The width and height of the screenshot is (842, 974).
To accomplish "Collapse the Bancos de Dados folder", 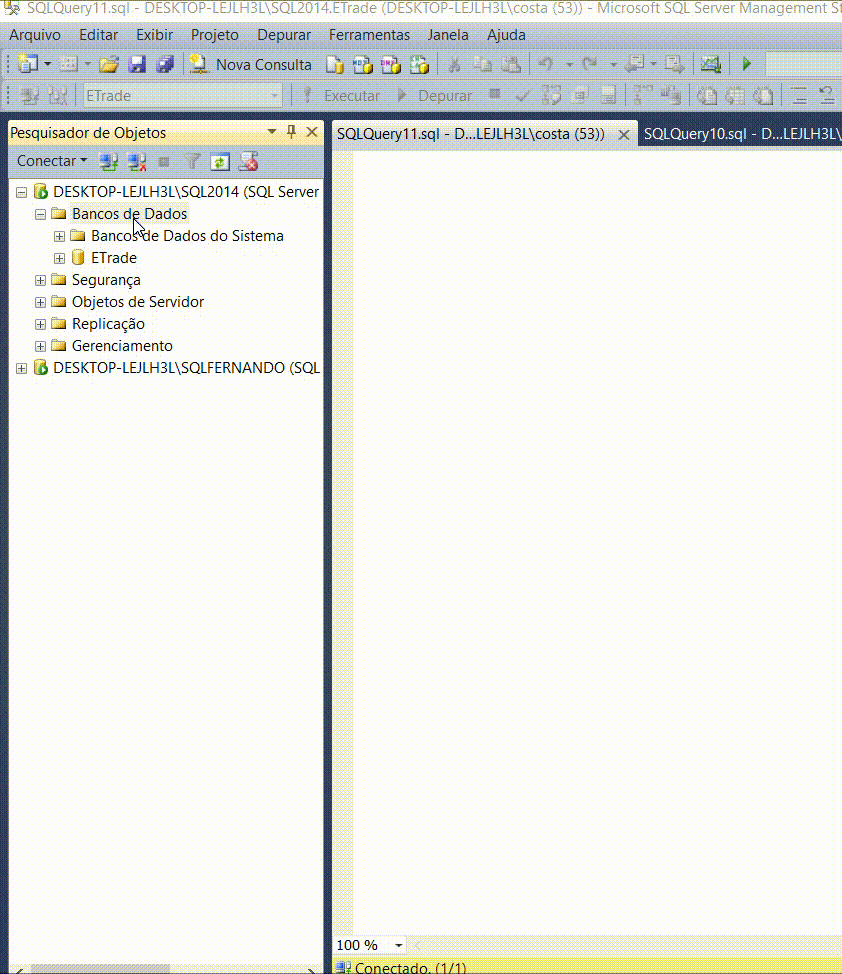I will [40, 214].
